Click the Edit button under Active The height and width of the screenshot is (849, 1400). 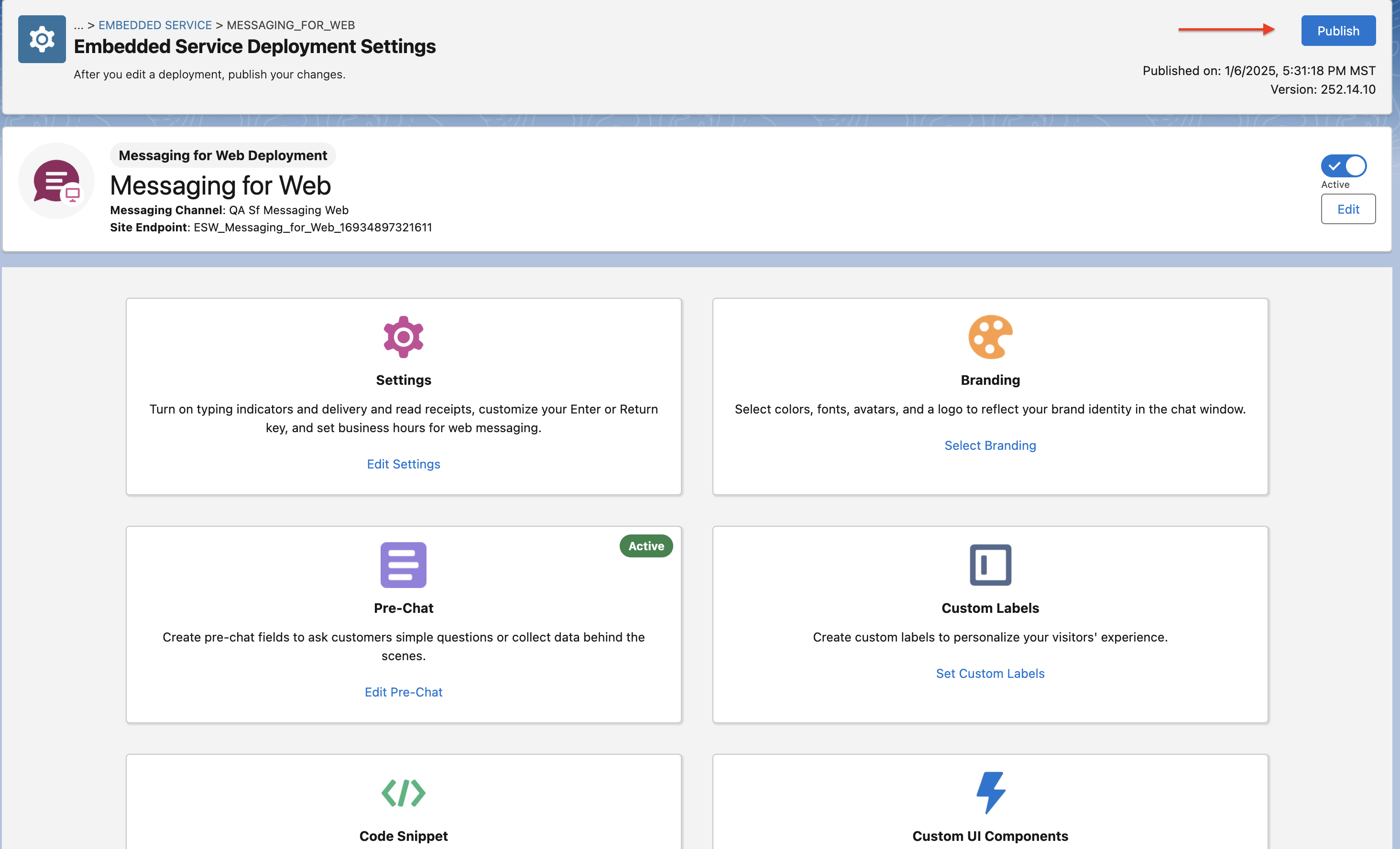[1348, 209]
